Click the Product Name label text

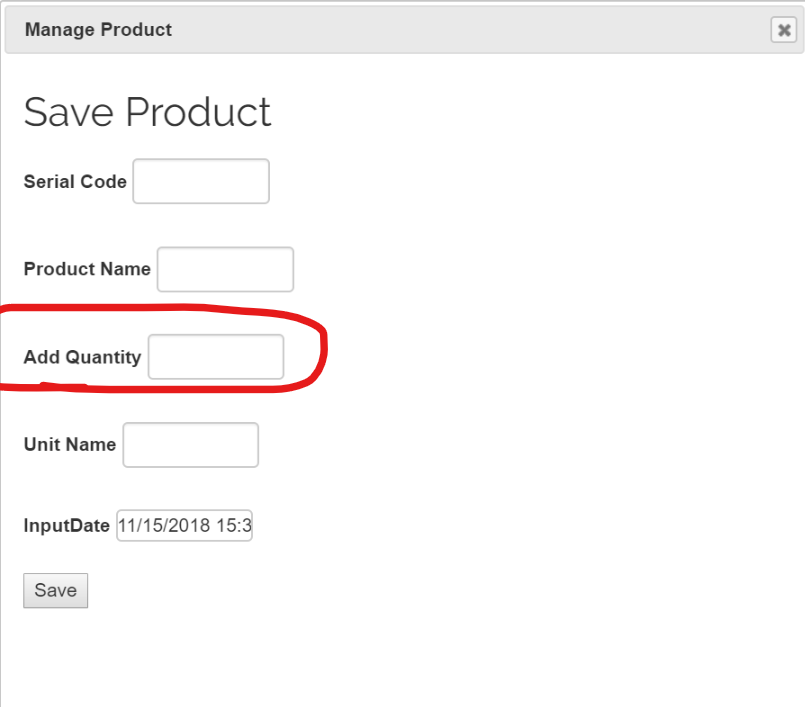pyautogui.click(x=87, y=269)
